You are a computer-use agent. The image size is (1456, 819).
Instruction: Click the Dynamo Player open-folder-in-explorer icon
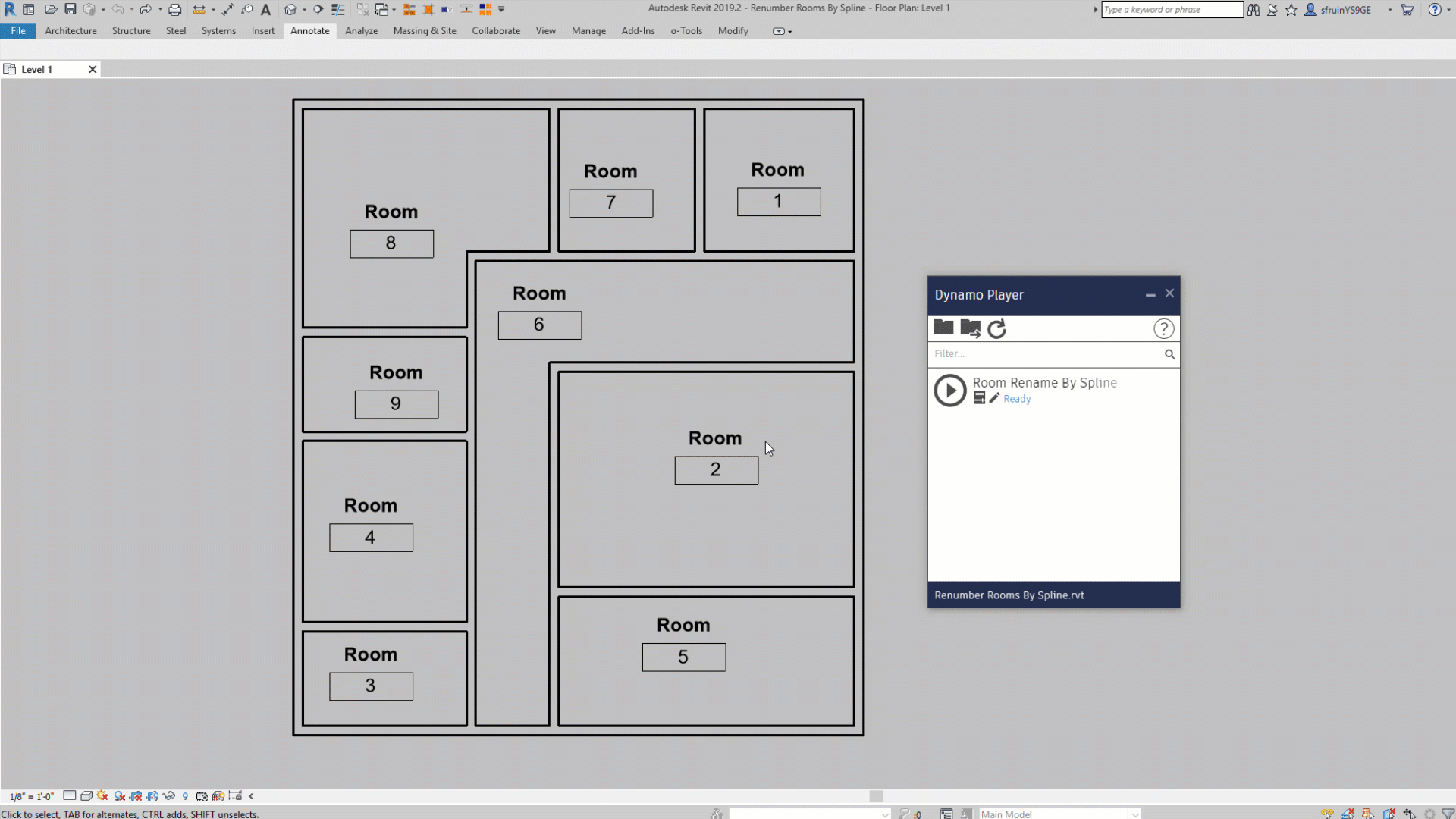[970, 328]
